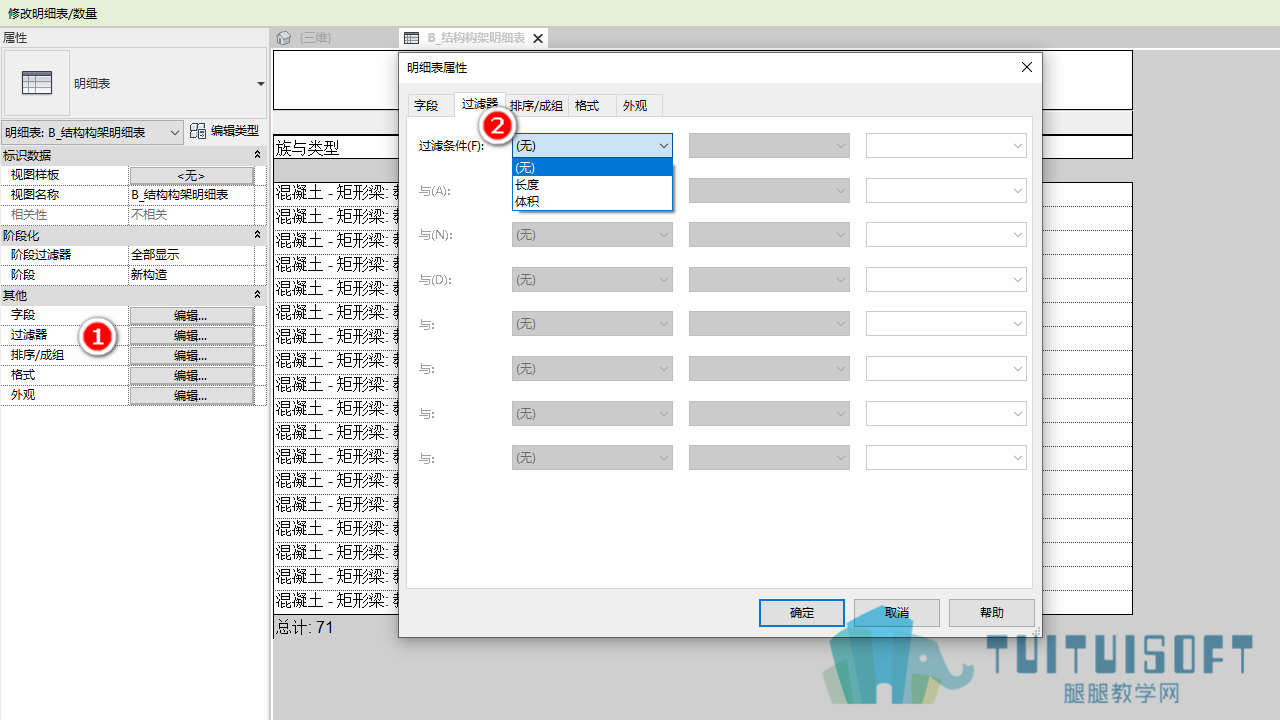Click the 过滤条件(F) field combo box
The height and width of the screenshot is (720, 1280).
[592, 146]
